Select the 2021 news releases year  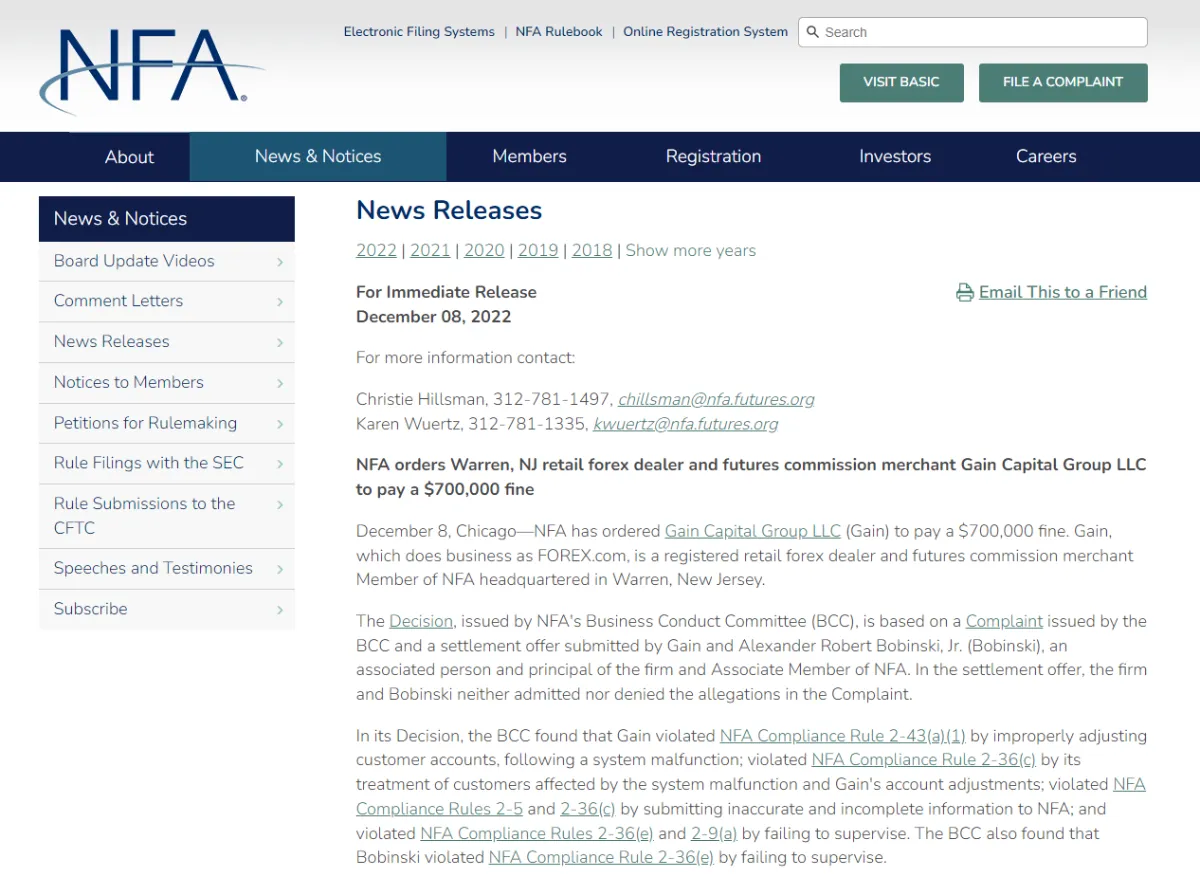tap(430, 251)
